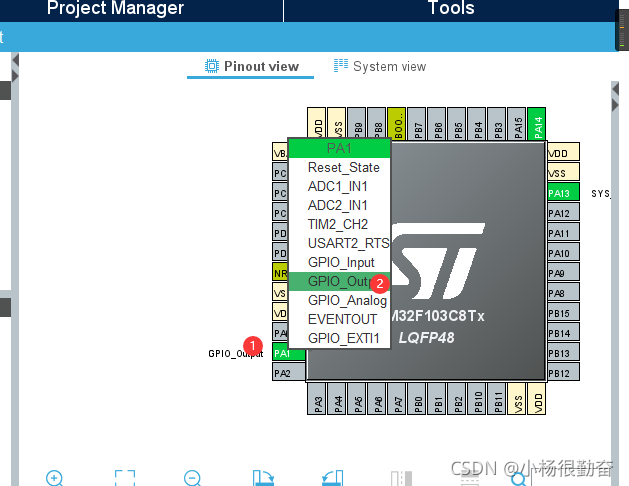Assign TIM2_CH2 to PA1

(339, 224)
